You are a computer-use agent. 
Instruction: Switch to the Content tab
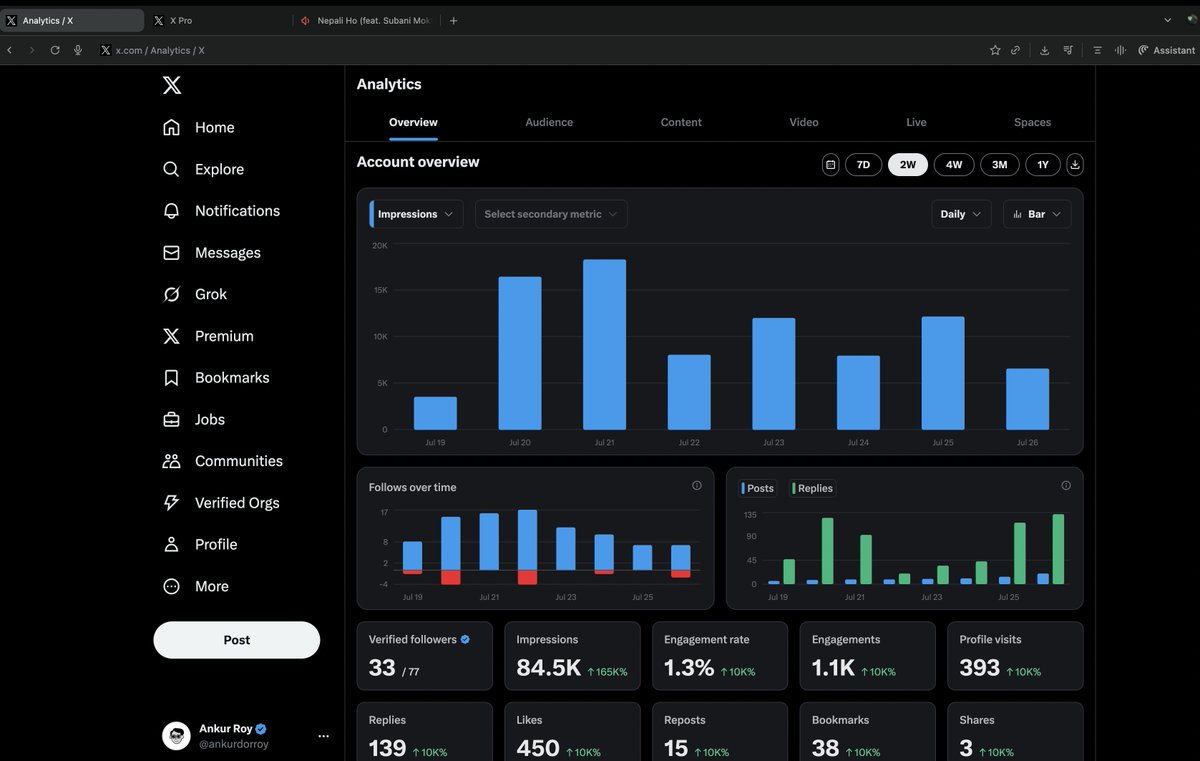[x=681, y=122]
